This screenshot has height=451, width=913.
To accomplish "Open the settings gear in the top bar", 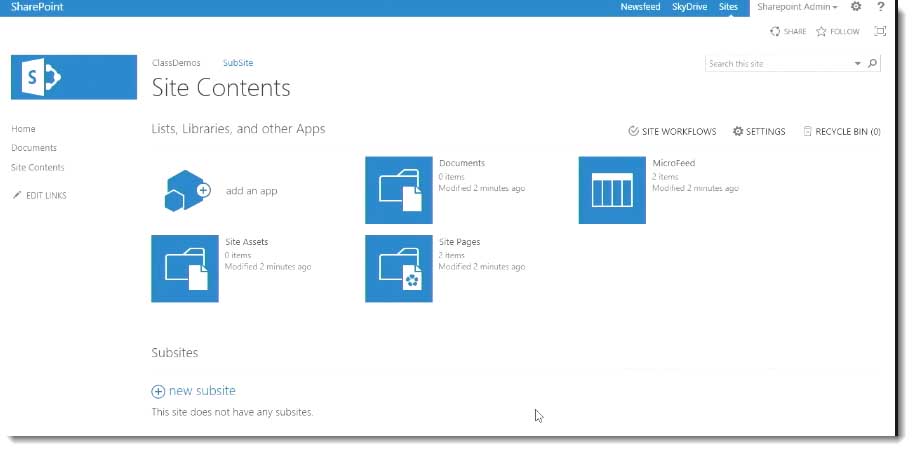I will [x=855, y=7].
